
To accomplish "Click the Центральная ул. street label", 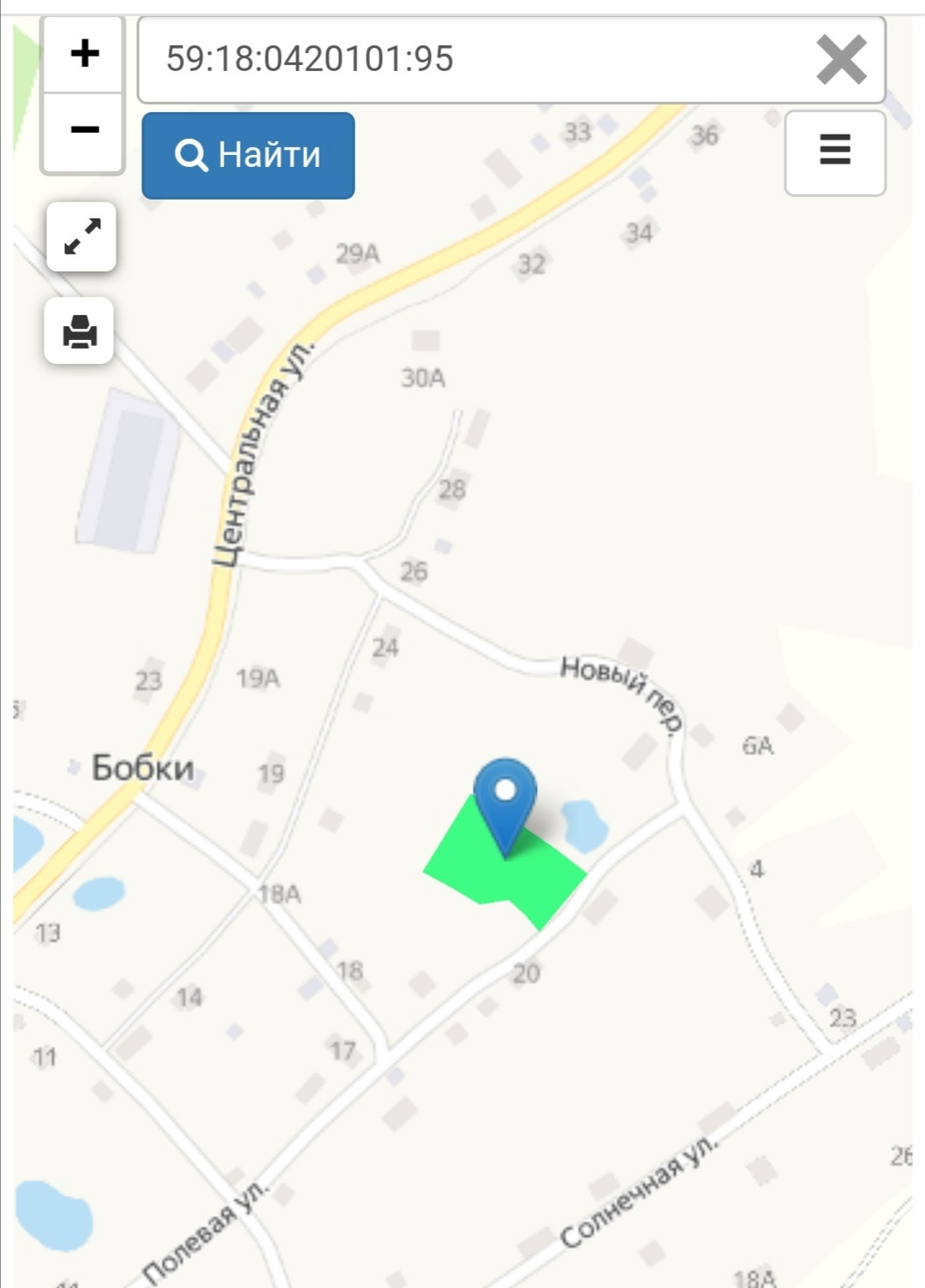I will [x=262, y=455].
